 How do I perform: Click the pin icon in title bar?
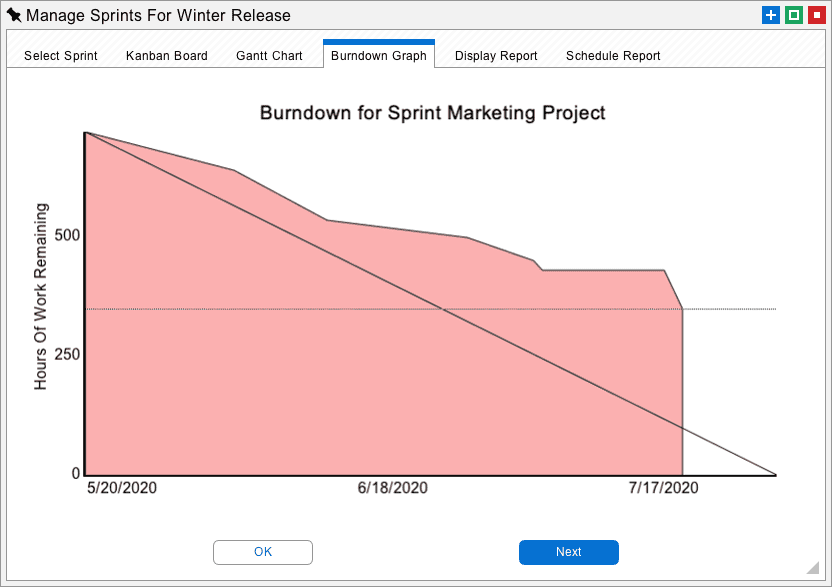coord(14,15)
